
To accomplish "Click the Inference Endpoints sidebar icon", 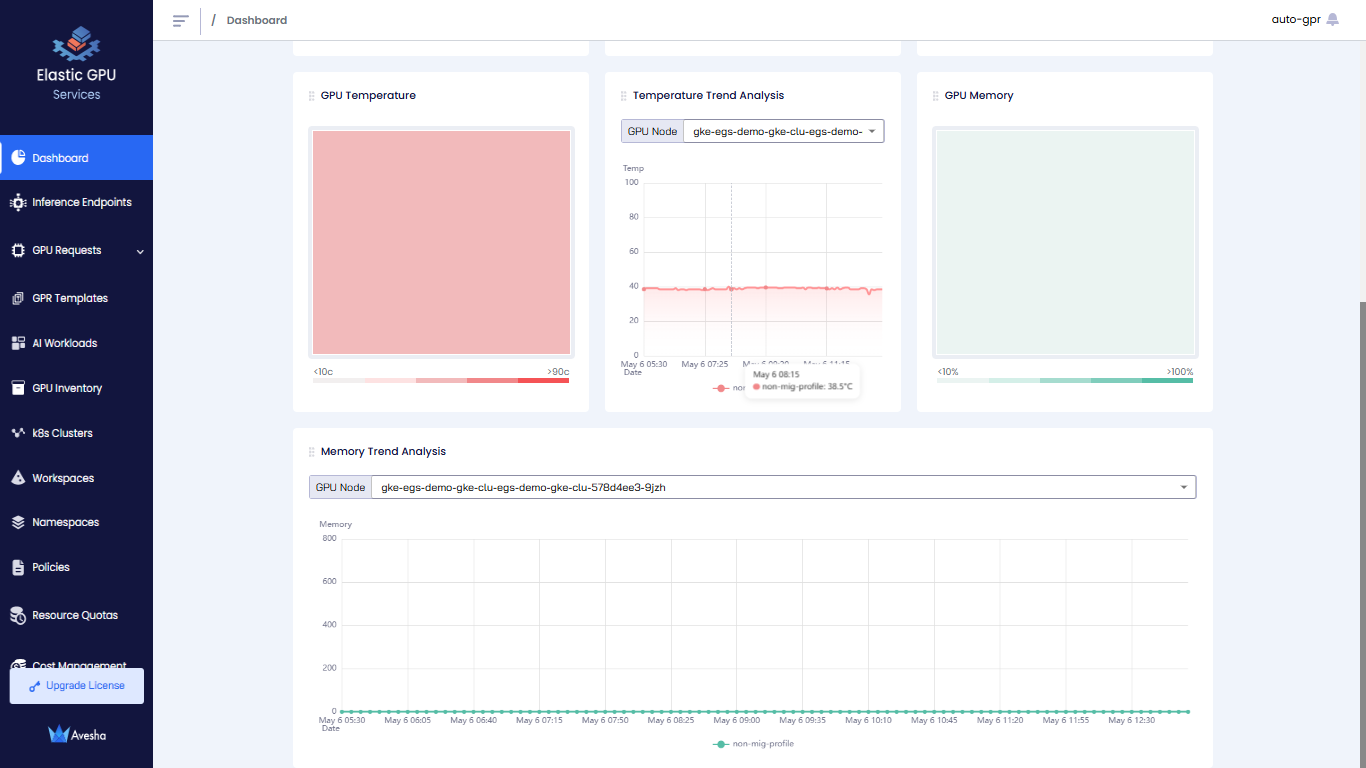I will (18, 203).
